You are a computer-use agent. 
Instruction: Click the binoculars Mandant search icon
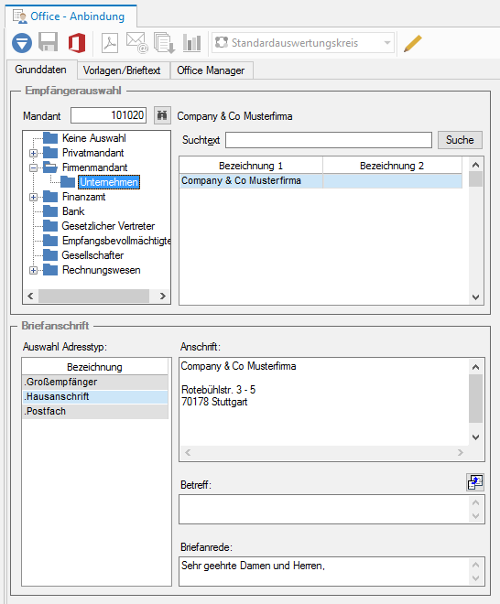(162, 116)
